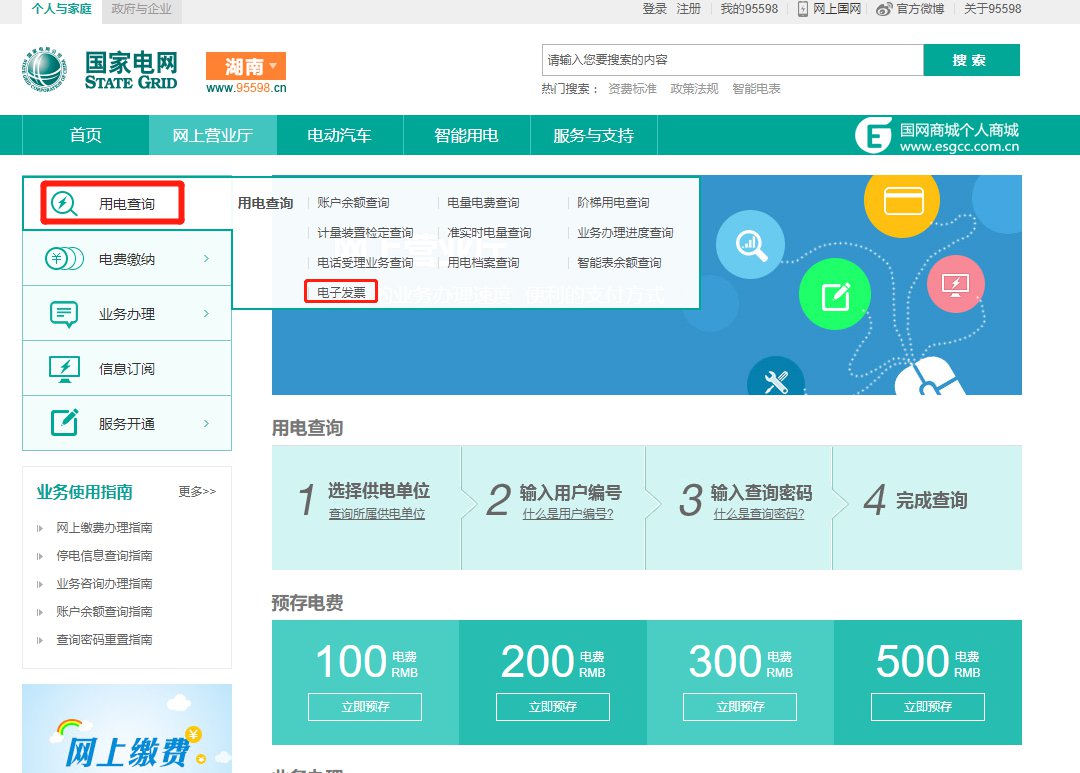Open the 湖南 province dropdown selector
Viewport: 1080px width, 773px height.
[246, 66]
